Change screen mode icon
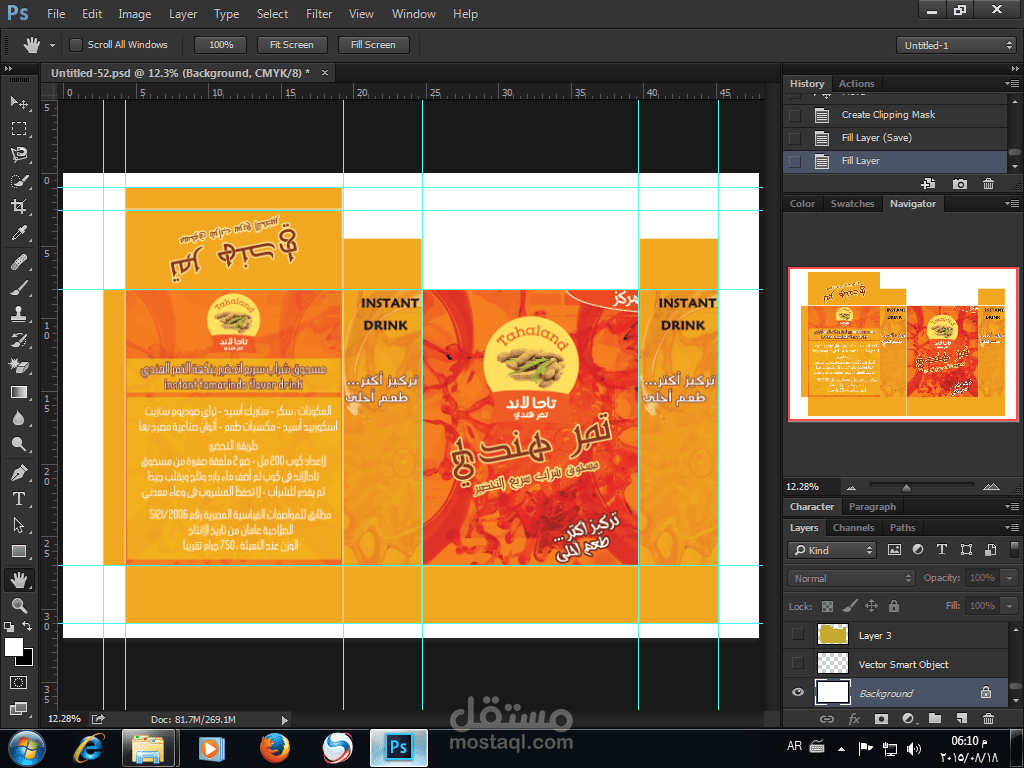The image size is (1024, 768). pyautogui.click(x=19, y=709)
